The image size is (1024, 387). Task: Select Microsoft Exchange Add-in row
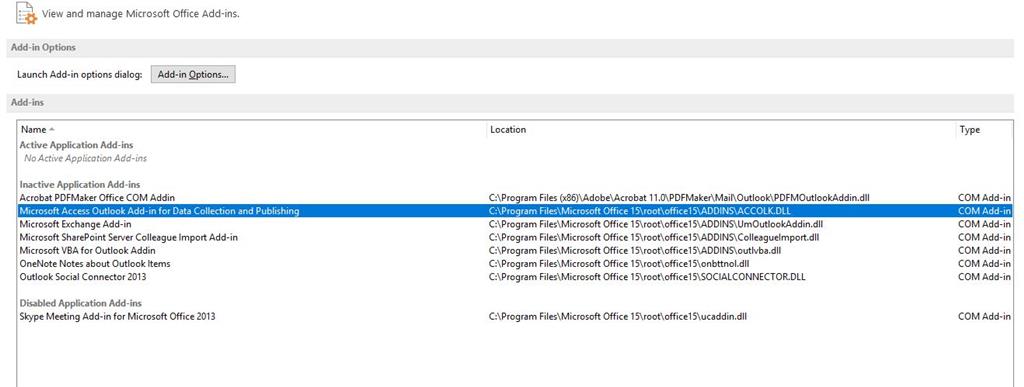[515, 224]
